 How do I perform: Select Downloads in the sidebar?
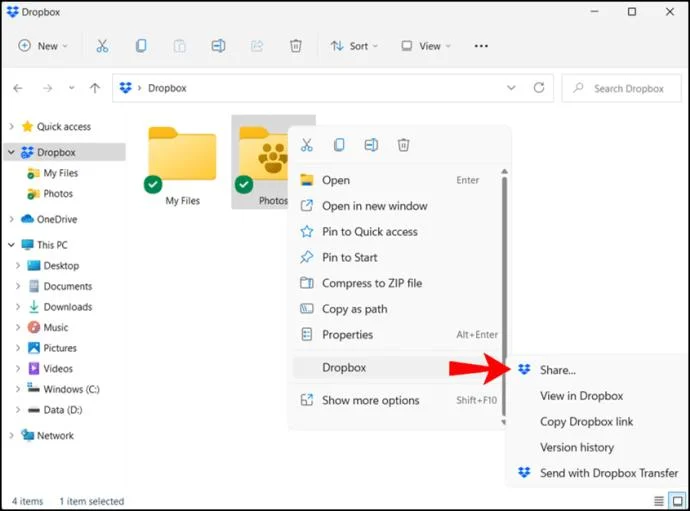pos(68,307)
